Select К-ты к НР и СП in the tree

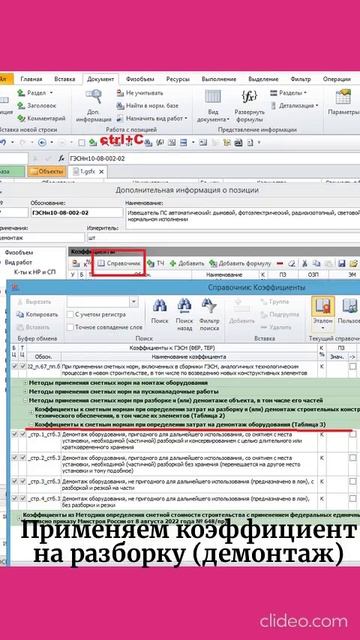(36, 272)
